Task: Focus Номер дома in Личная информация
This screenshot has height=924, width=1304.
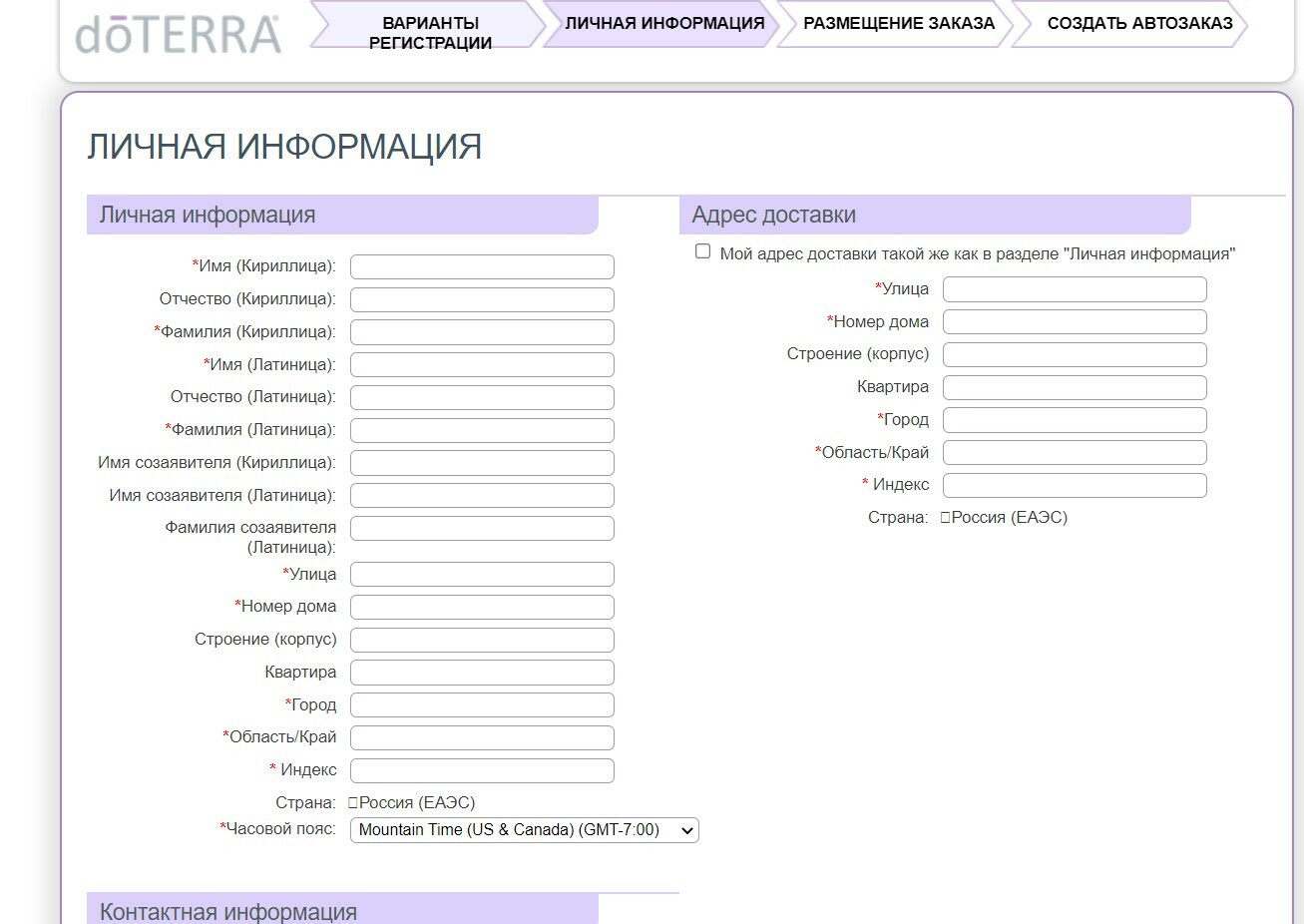Action: pos(482,607)
